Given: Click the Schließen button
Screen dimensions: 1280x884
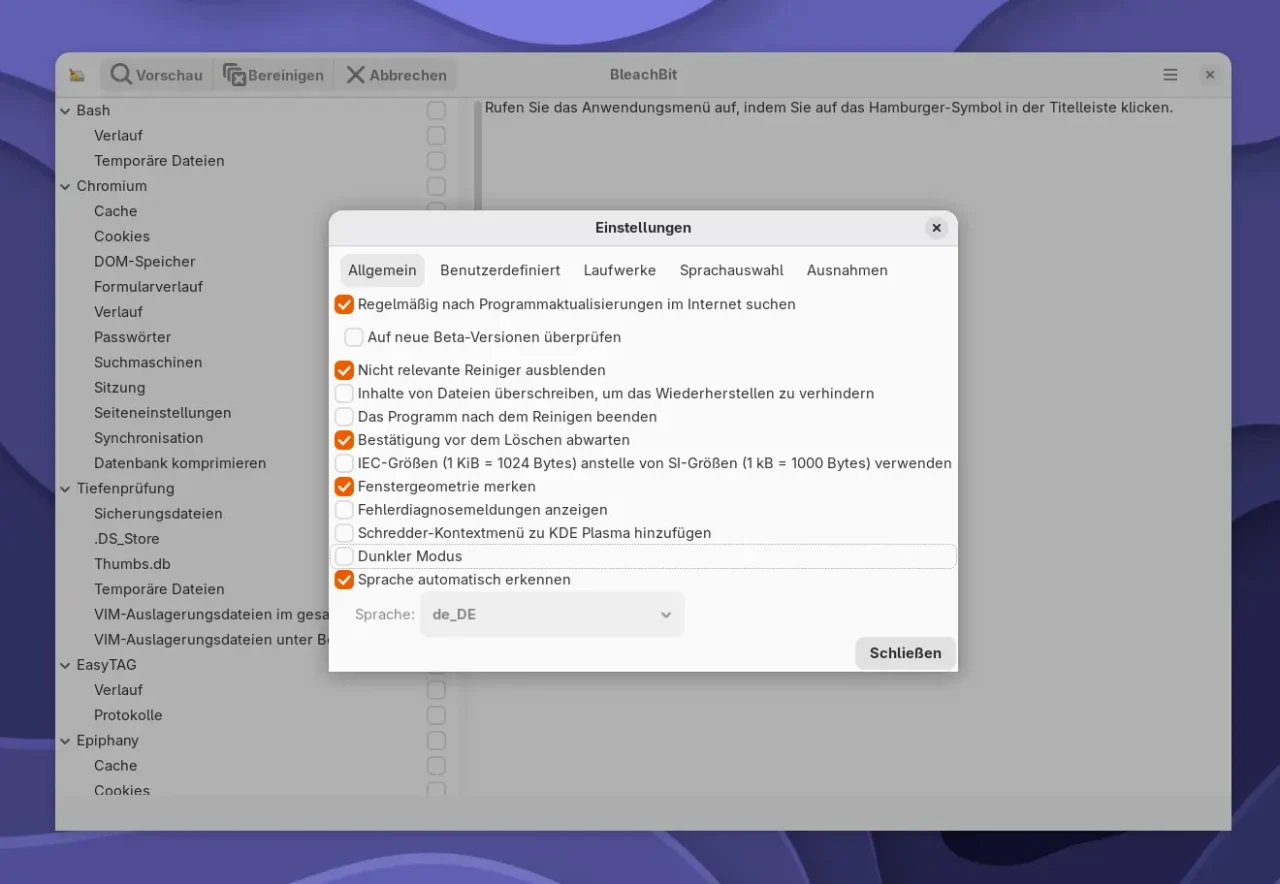Looking at the screenshot, I should pos(905,653).
